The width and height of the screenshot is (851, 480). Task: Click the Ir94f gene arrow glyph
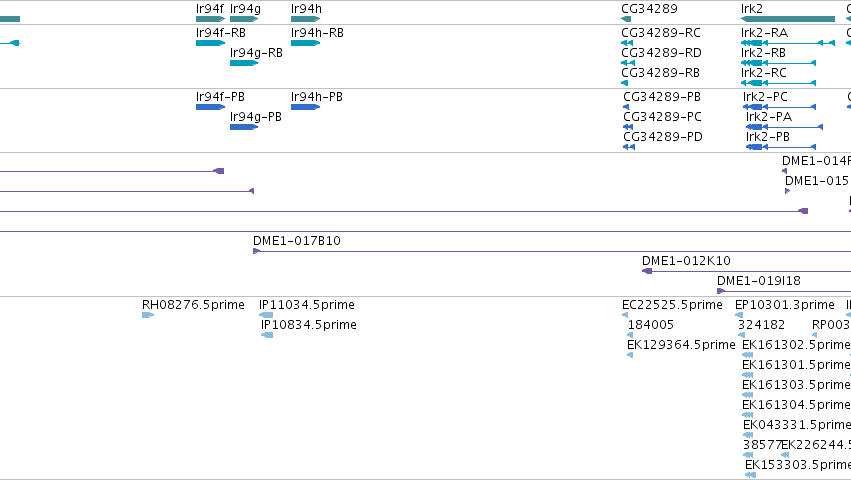211,19
